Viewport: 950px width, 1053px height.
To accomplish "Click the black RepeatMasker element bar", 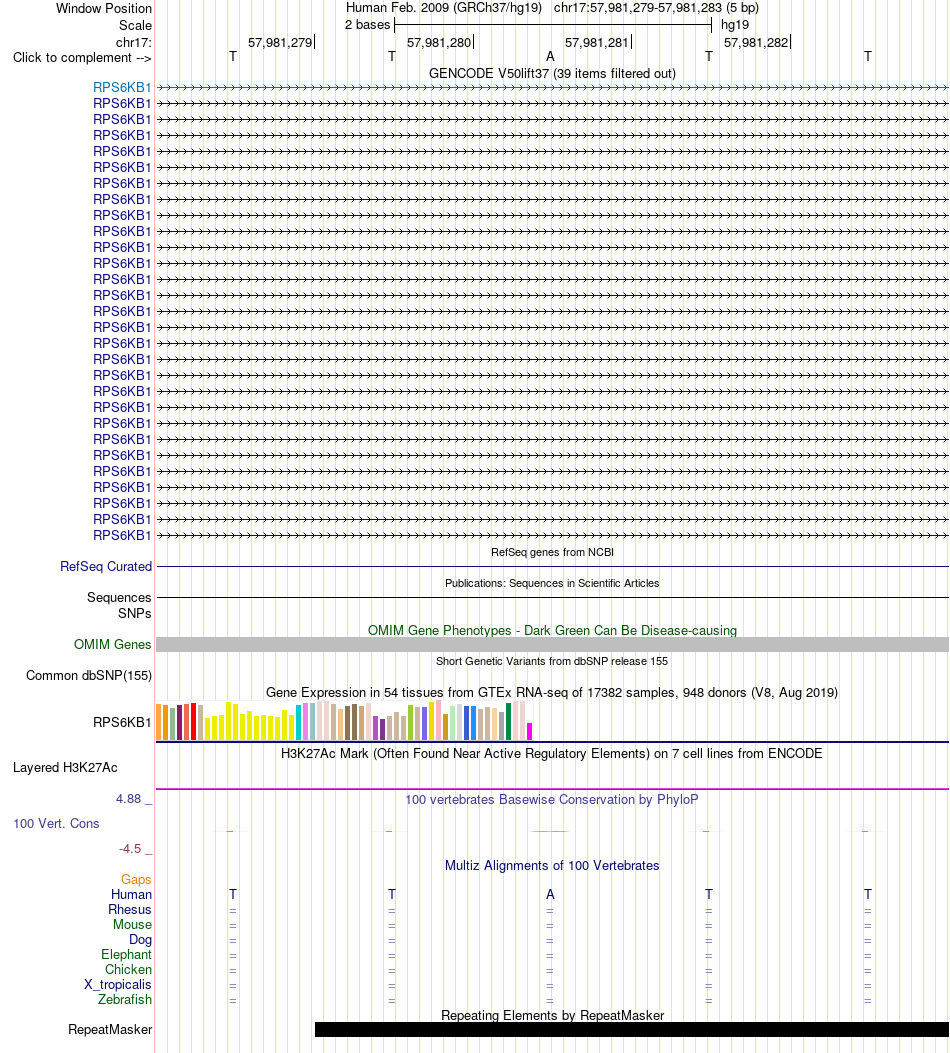I will pyautogui.click(x=632, y=1029).
